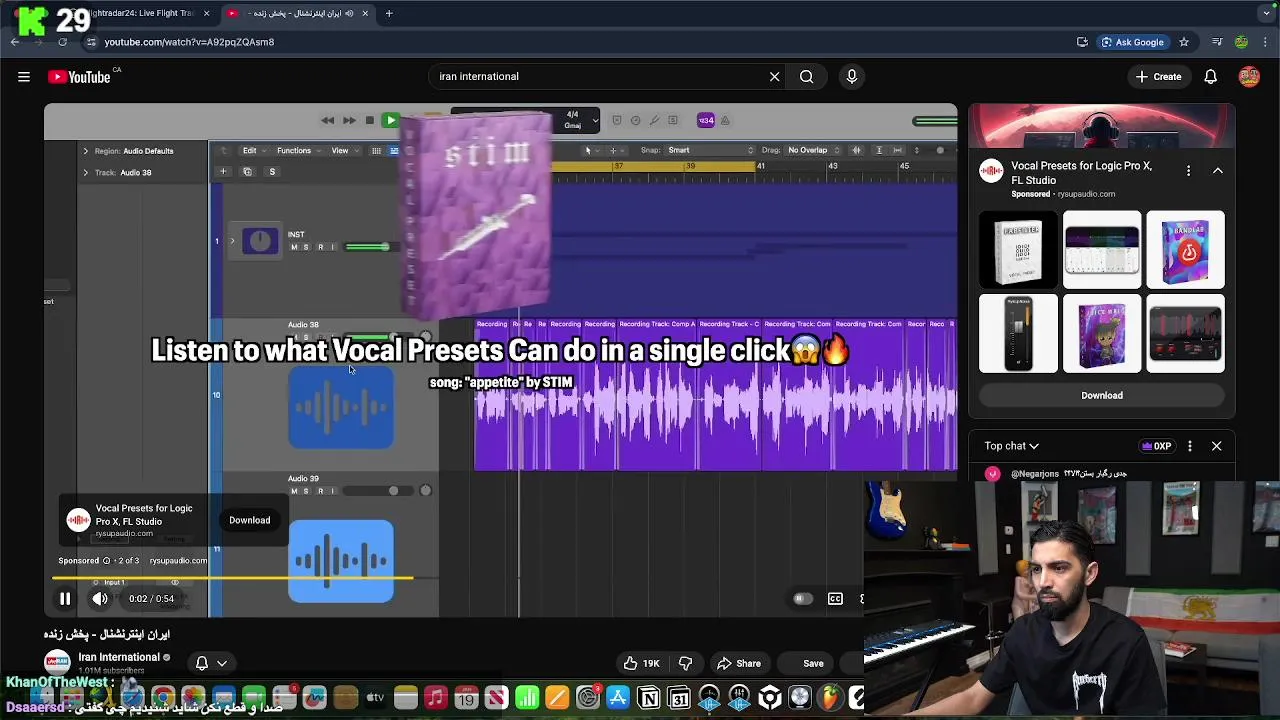Toggle the autoplay switch
Screen dimensions: 1280x720
(x=801, y=599)
